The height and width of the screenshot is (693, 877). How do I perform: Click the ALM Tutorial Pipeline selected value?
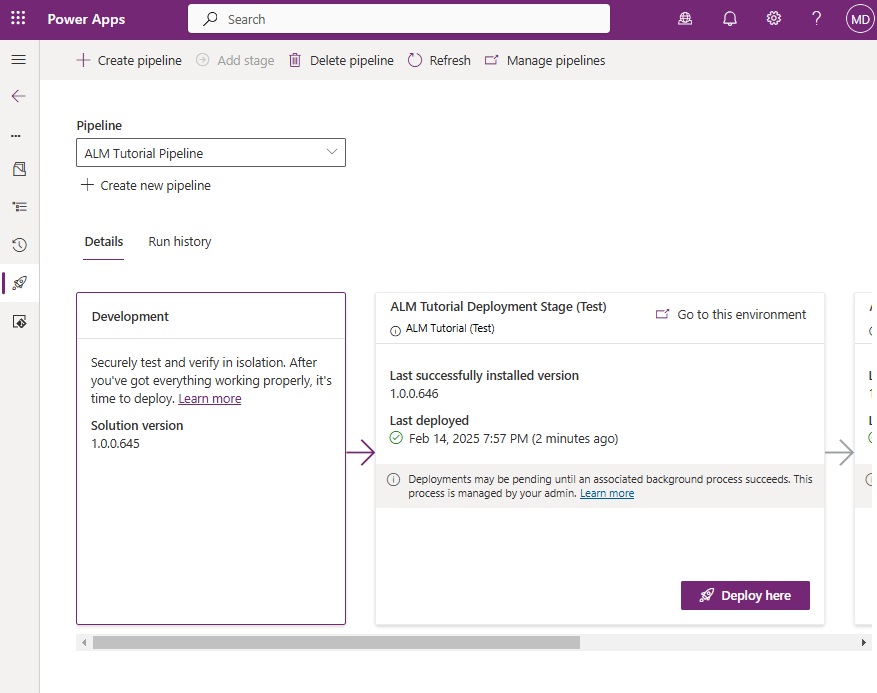coord(144,153)
